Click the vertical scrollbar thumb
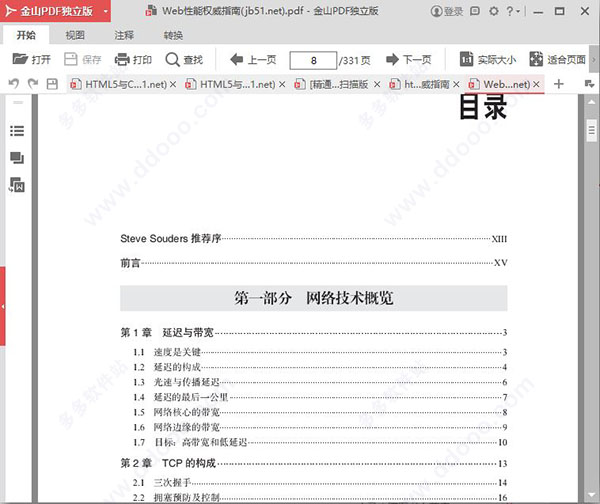The image size is (600, 504). point(592,130)
